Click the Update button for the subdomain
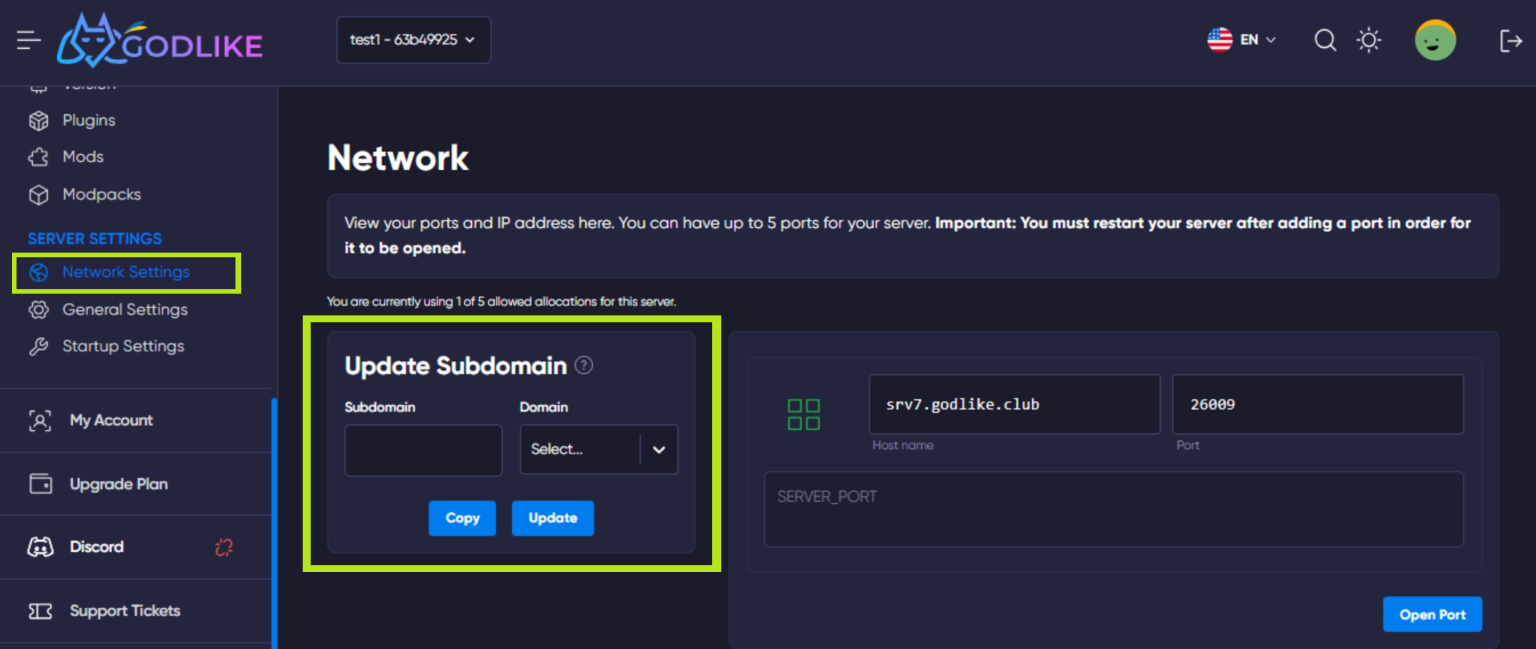Image resolution: width=1536 pixels, height=649 pixels. click(x=553, y=518)
